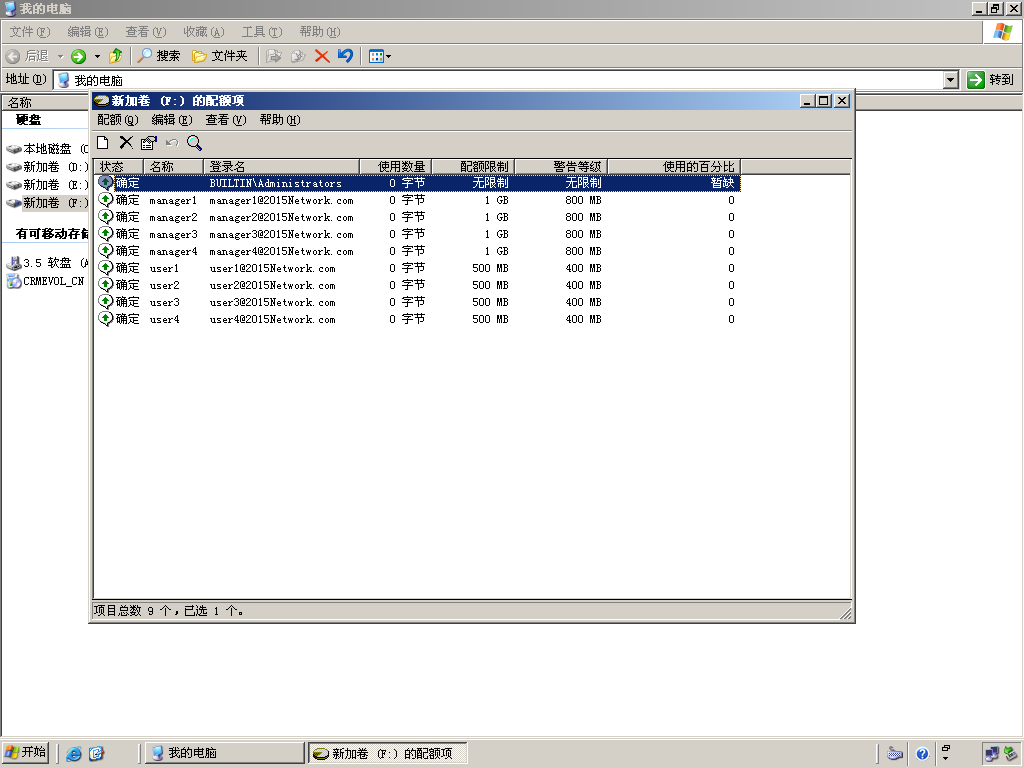Image resolution: width=1024 pixels, height=768 pixels.
Task: Click the Views icon in Explorer toolbar
Action: [x=376, y=56]
